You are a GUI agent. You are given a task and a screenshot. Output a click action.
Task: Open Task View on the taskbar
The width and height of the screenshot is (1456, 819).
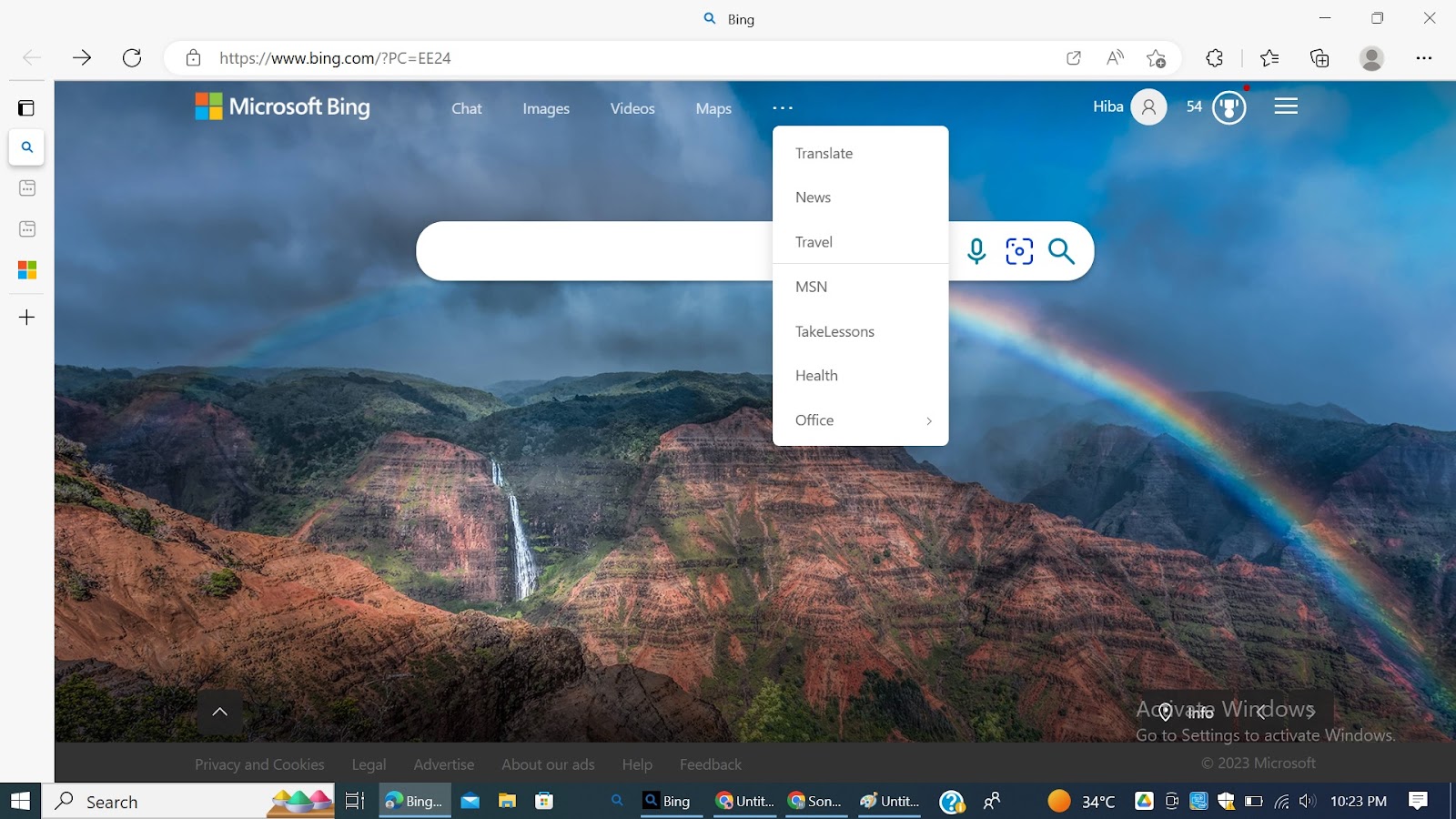pos(355,801)
